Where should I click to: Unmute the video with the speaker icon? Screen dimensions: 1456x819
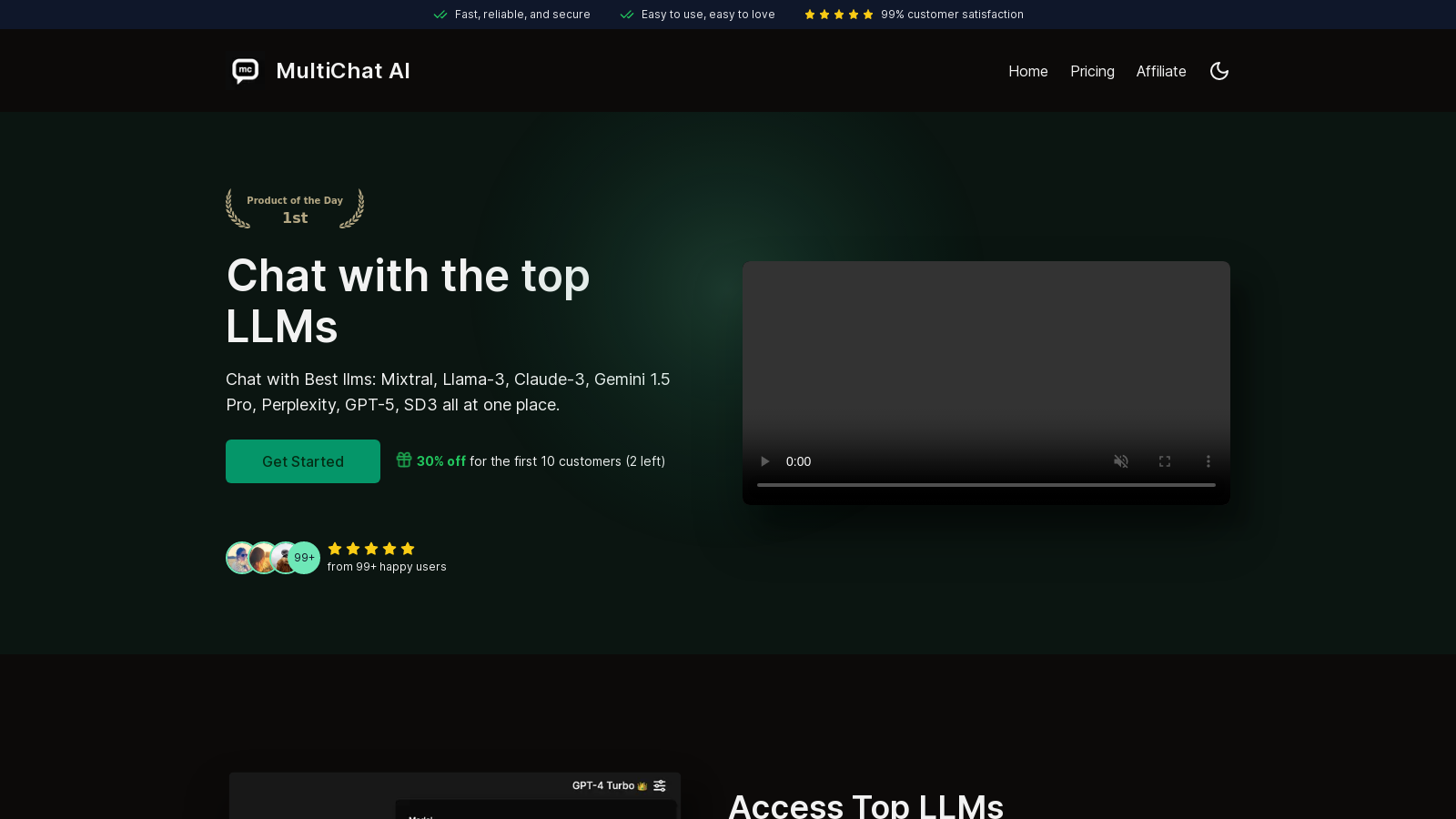point(1121,461)
